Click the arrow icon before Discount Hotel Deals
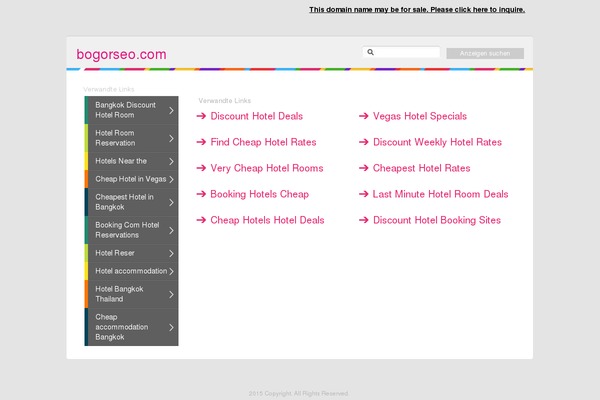The image size is (600, 400). click(201, 116)
